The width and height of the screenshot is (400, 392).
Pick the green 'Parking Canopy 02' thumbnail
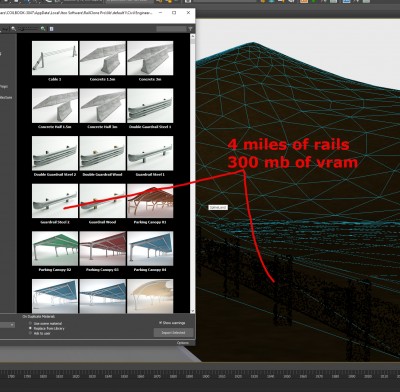(55, 248)
